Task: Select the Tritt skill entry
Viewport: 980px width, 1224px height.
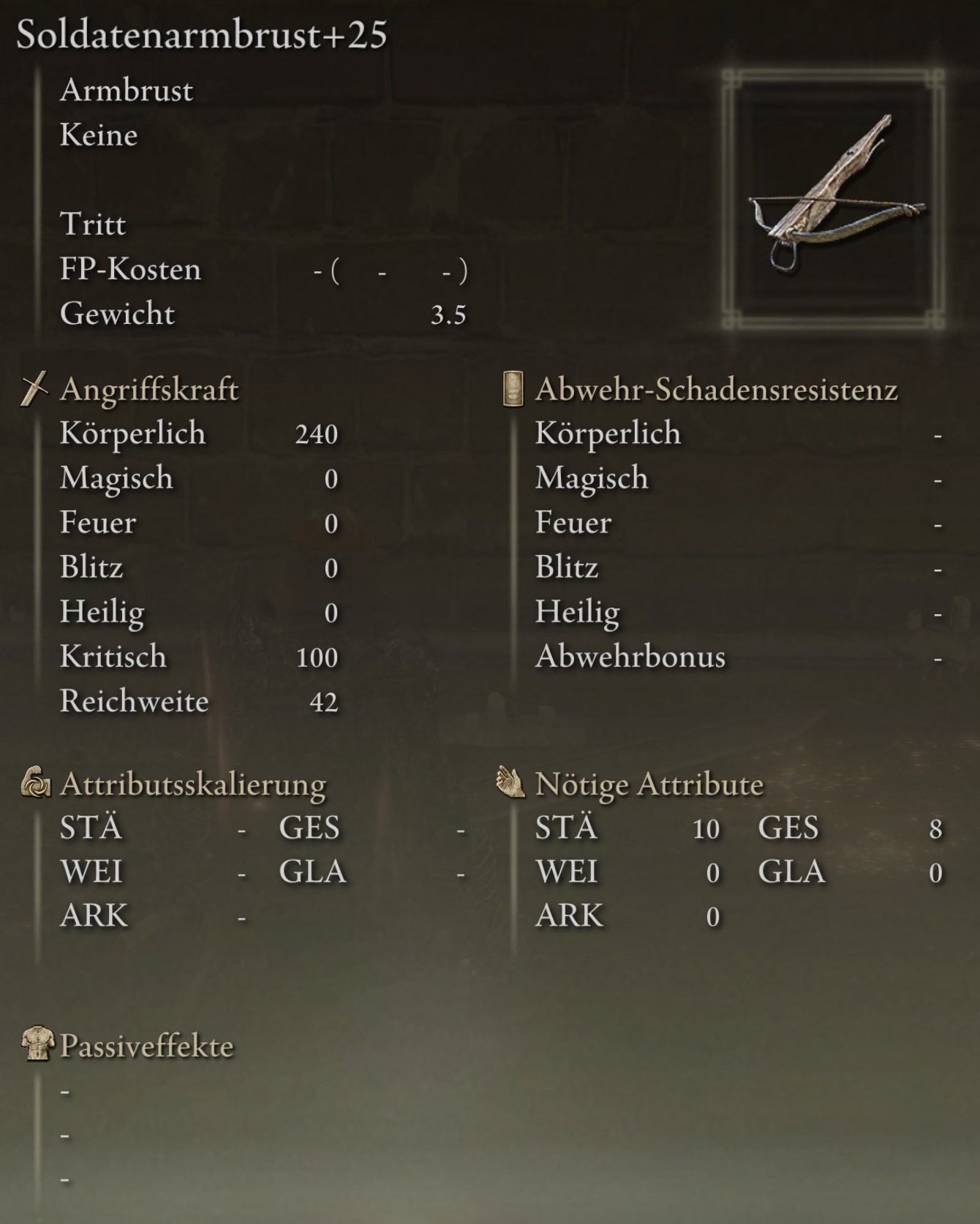Action: point(93,224)
